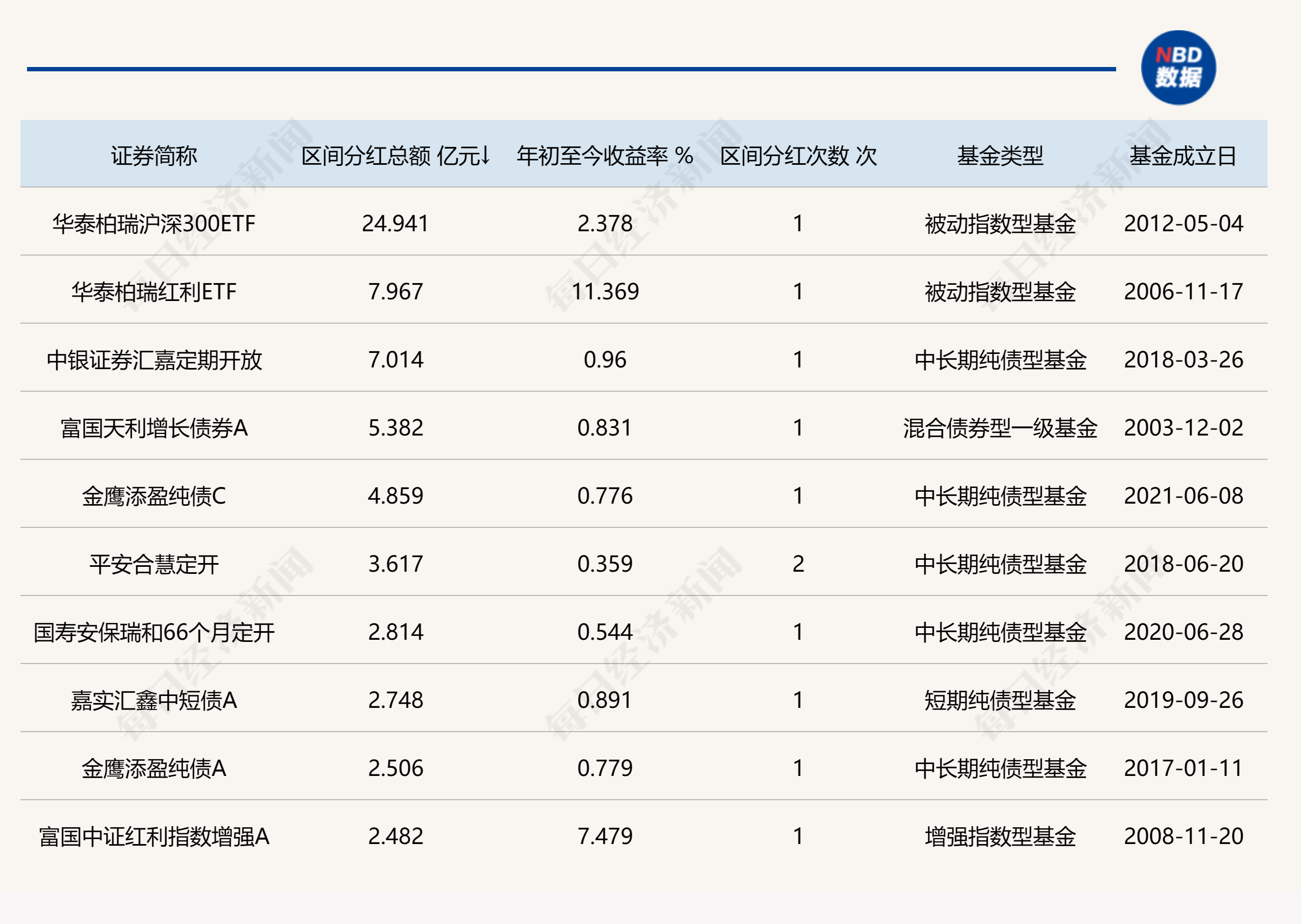1301x924 pixels.
Task: Click 混合债券型一级基金 fund type cell
Action: (1000, 428)
